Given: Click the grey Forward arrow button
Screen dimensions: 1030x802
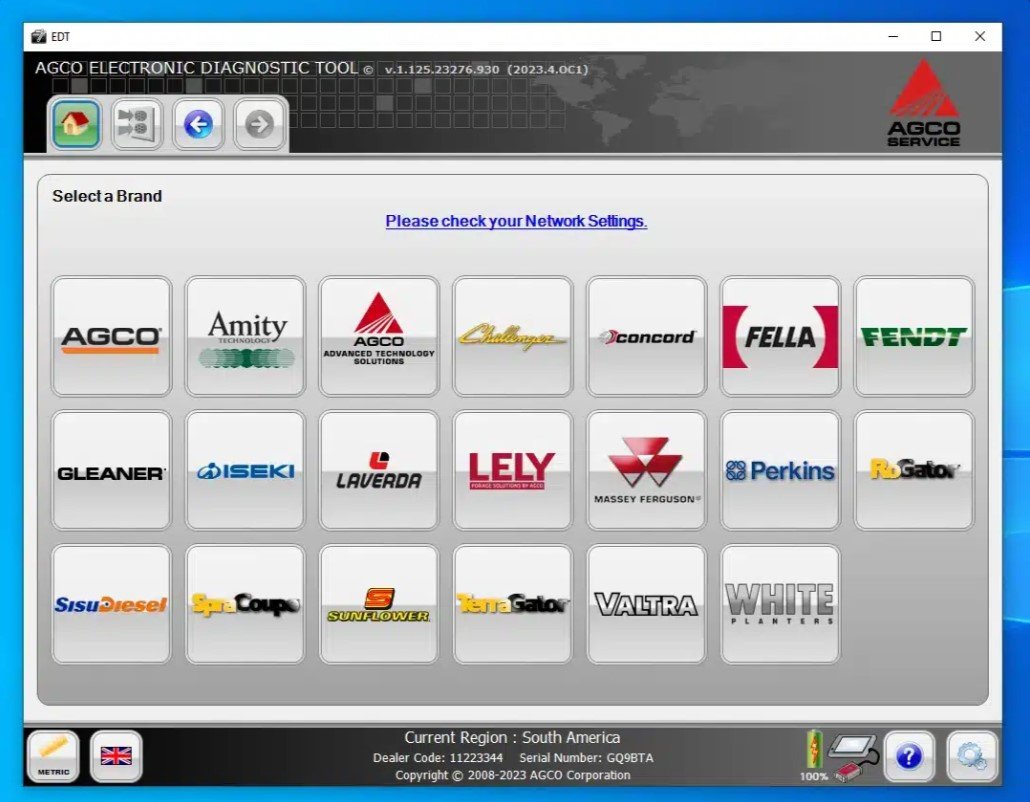Looking at the screenshot, I should 259,125.
